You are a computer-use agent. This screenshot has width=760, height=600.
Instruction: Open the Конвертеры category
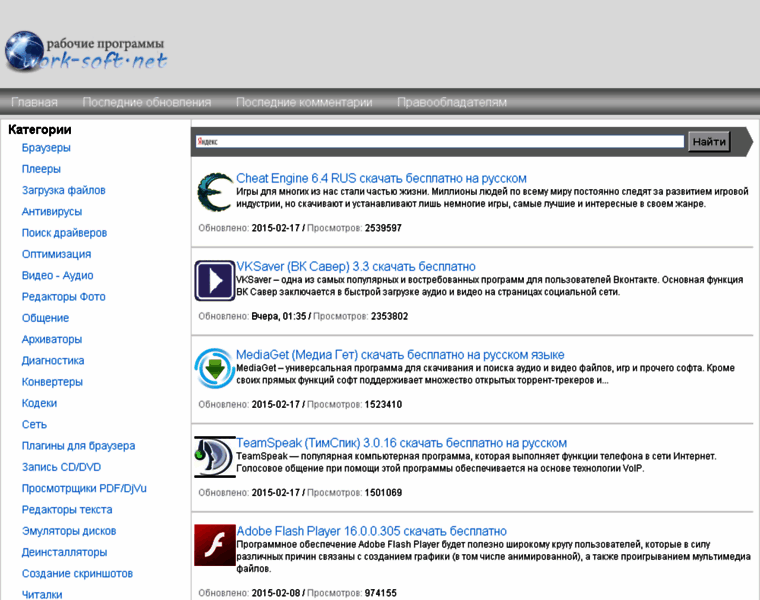[52, 382]
